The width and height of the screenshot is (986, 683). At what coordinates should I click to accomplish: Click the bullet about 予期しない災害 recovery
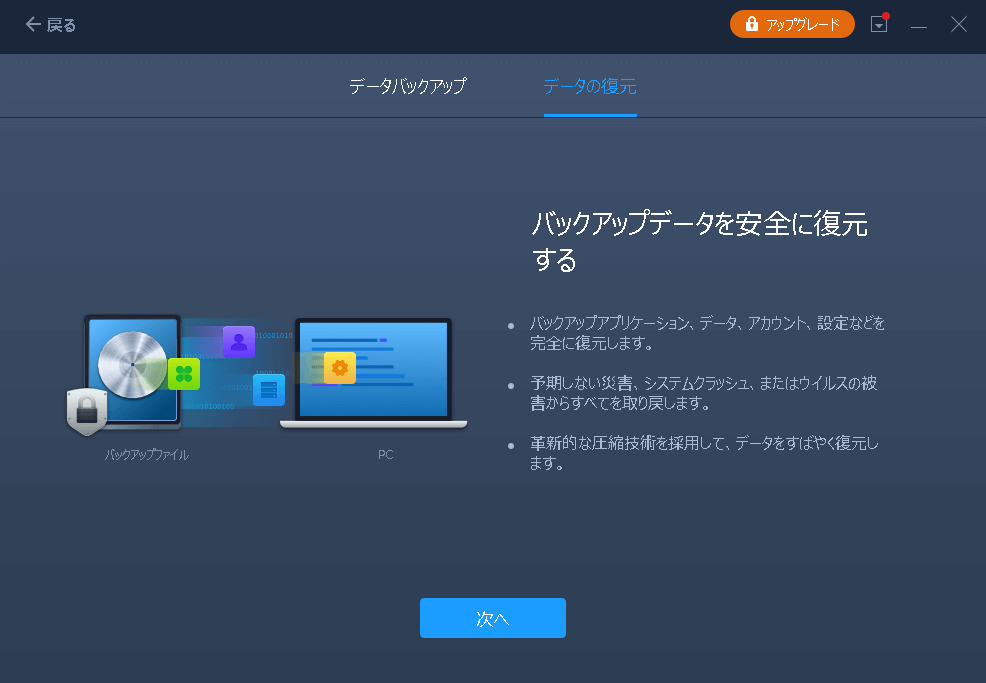[705, 393]
